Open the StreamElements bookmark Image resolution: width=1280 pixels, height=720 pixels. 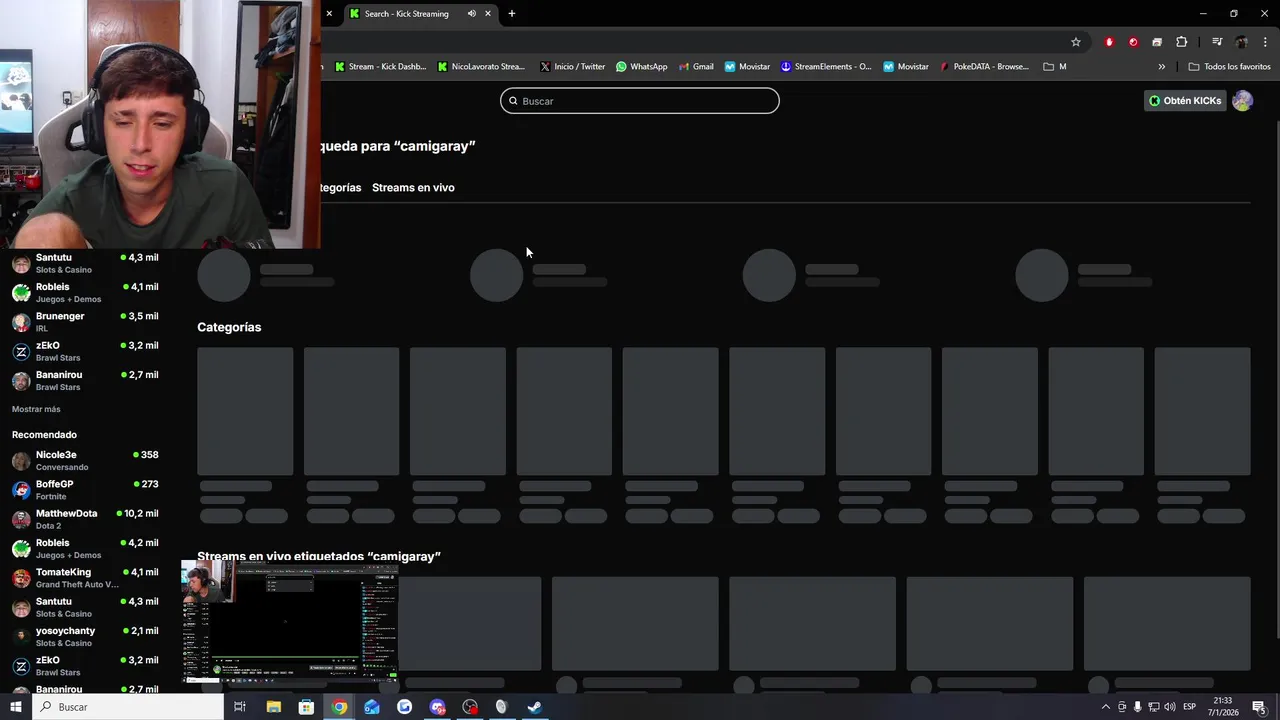826,67
